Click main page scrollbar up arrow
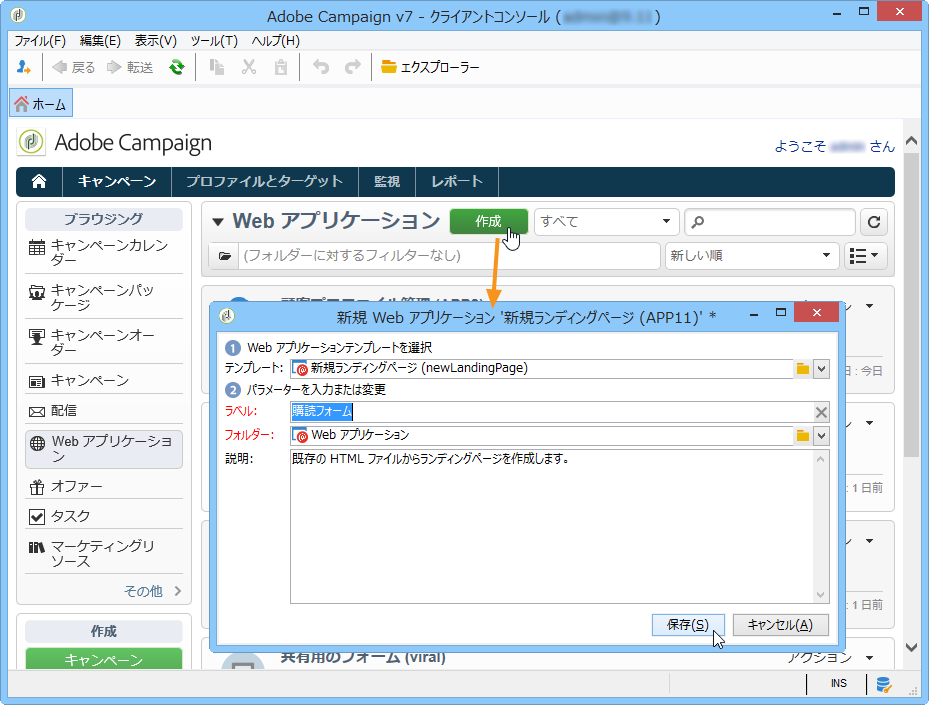Viewport: 943px width, 717px height. click(912, 141)
